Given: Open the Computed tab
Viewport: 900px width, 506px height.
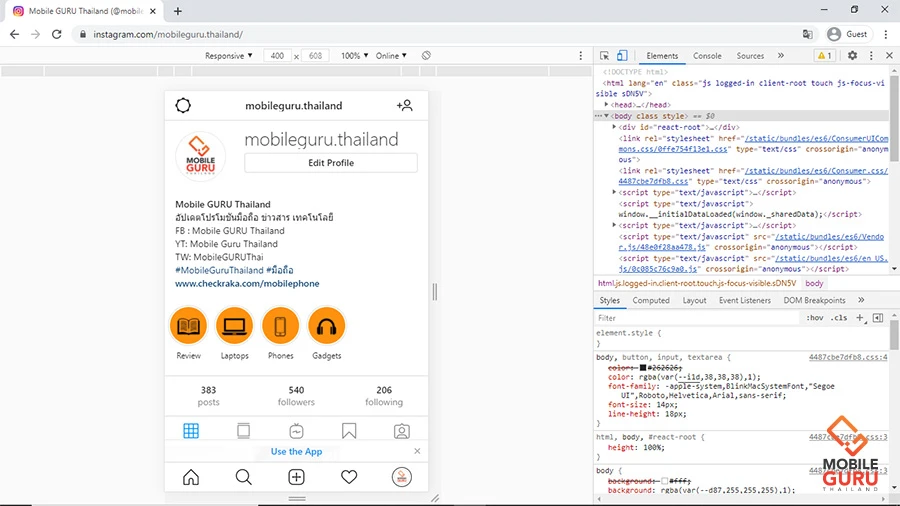Looking at the screenshot, I should 651,300.
